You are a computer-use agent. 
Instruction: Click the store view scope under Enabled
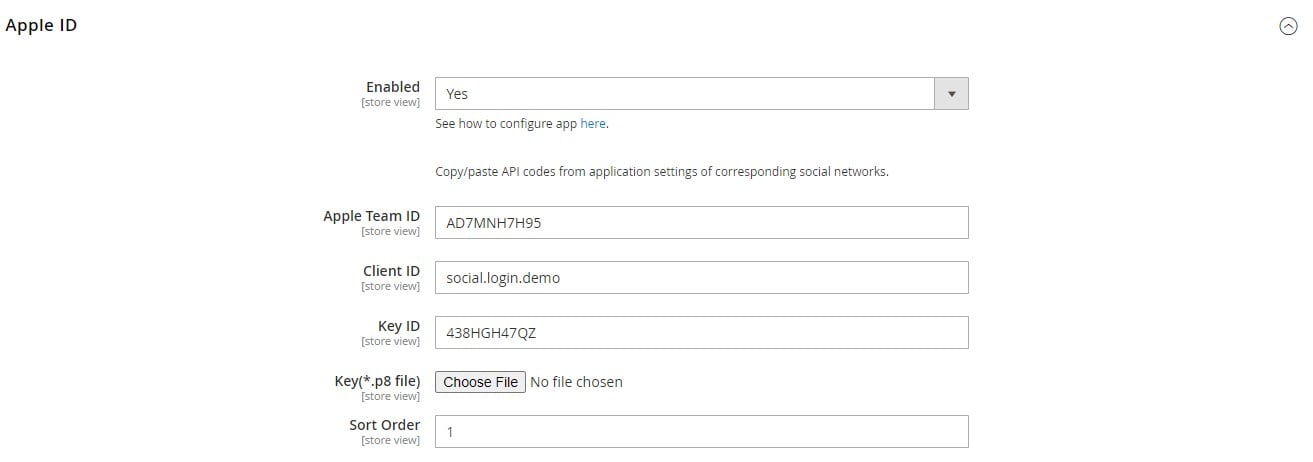[390, 102]
